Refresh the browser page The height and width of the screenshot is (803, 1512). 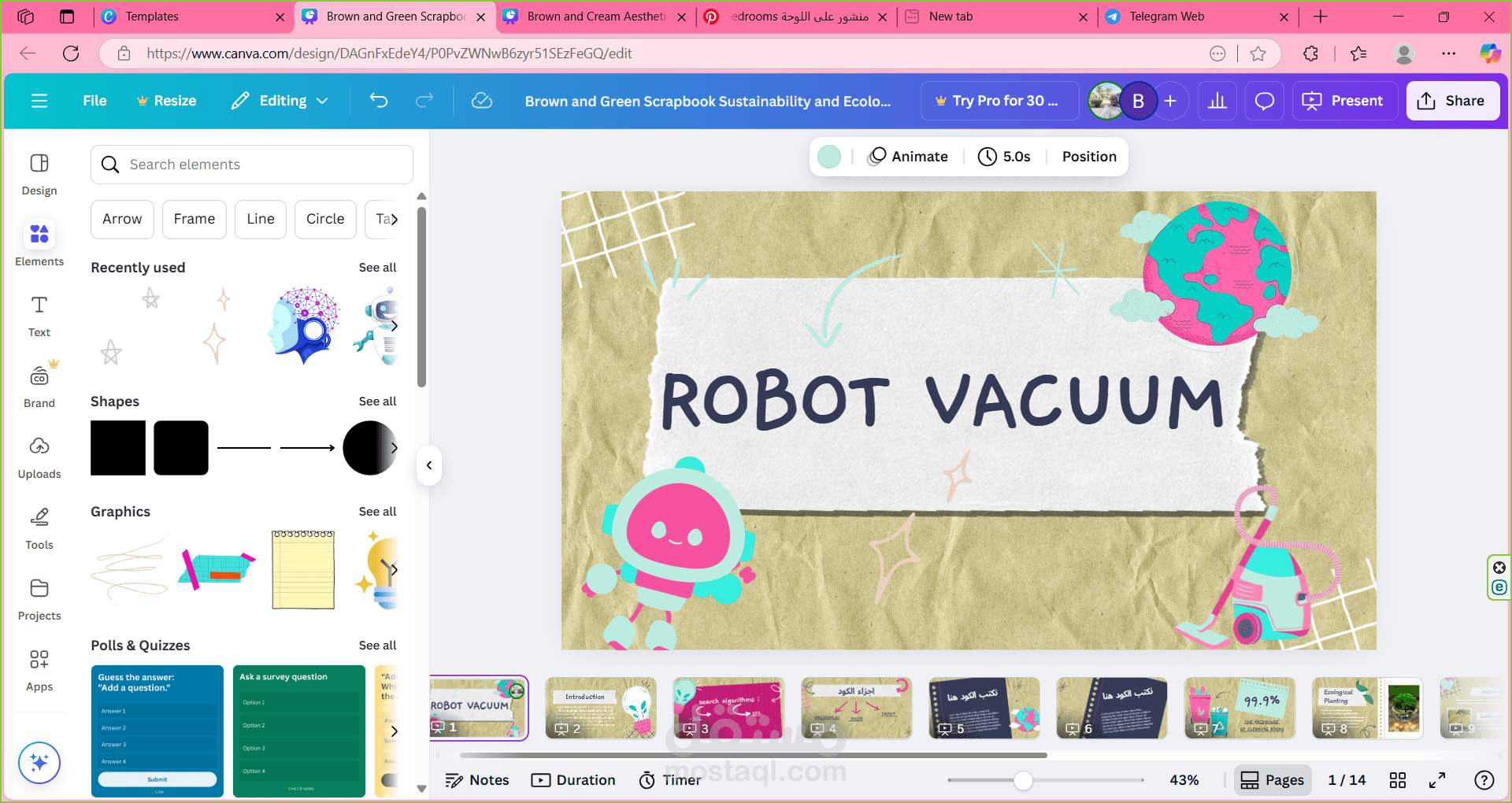71,54
